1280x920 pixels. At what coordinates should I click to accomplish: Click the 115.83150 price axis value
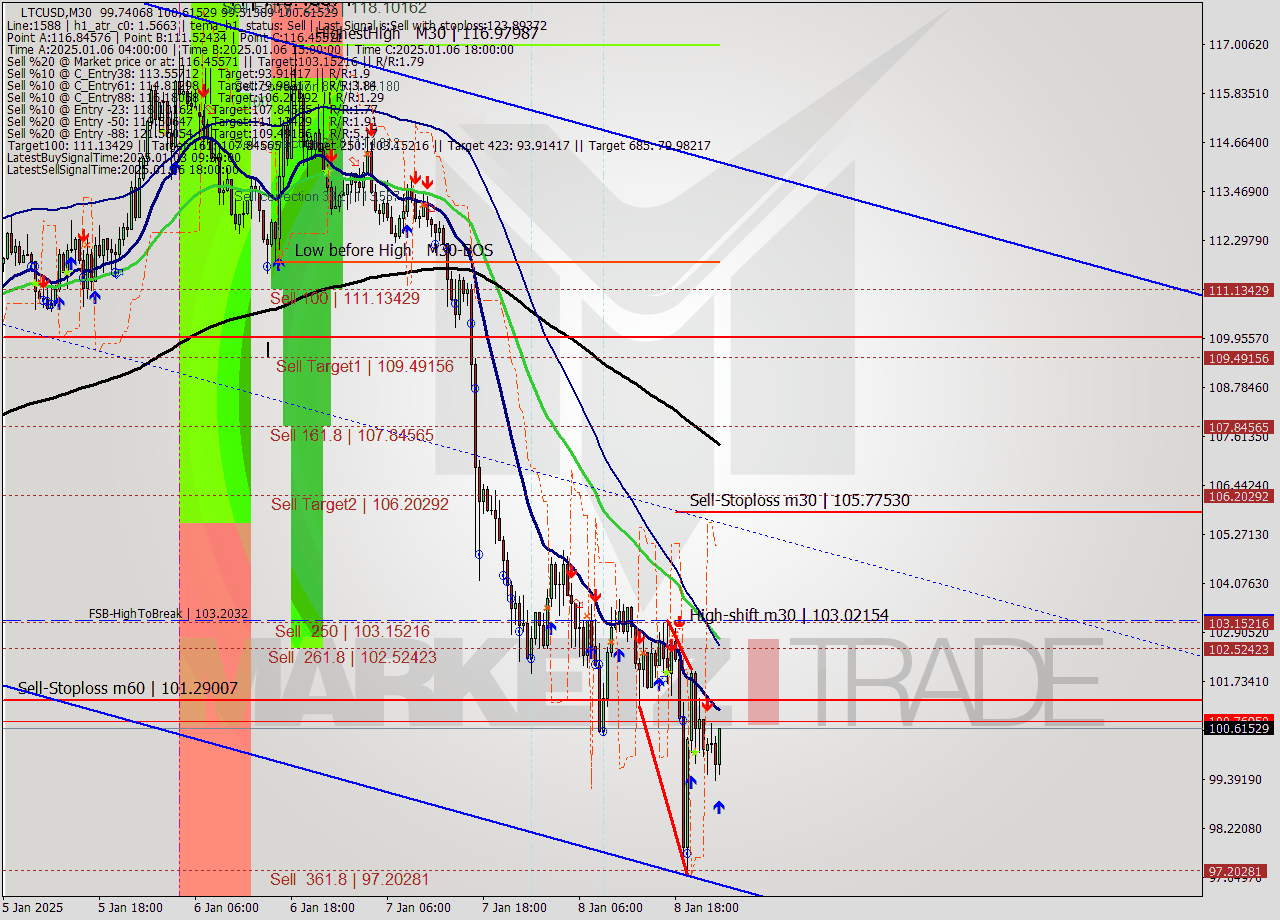point(1239,93)
